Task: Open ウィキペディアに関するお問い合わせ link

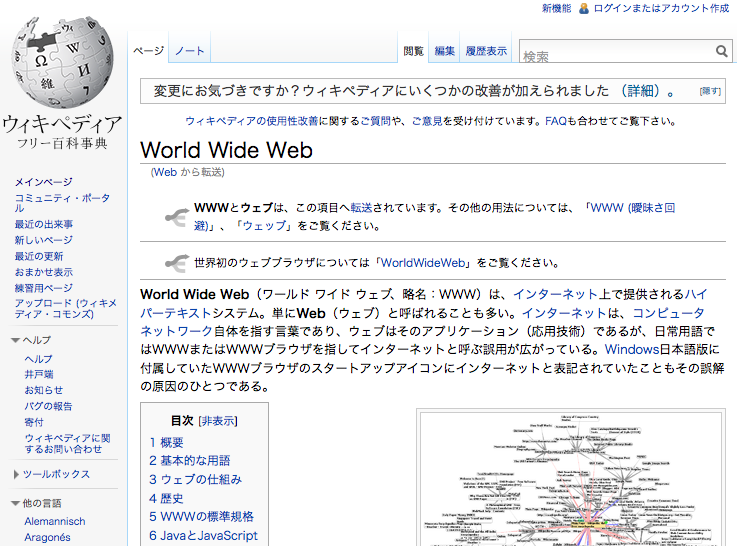Action: 67,444
